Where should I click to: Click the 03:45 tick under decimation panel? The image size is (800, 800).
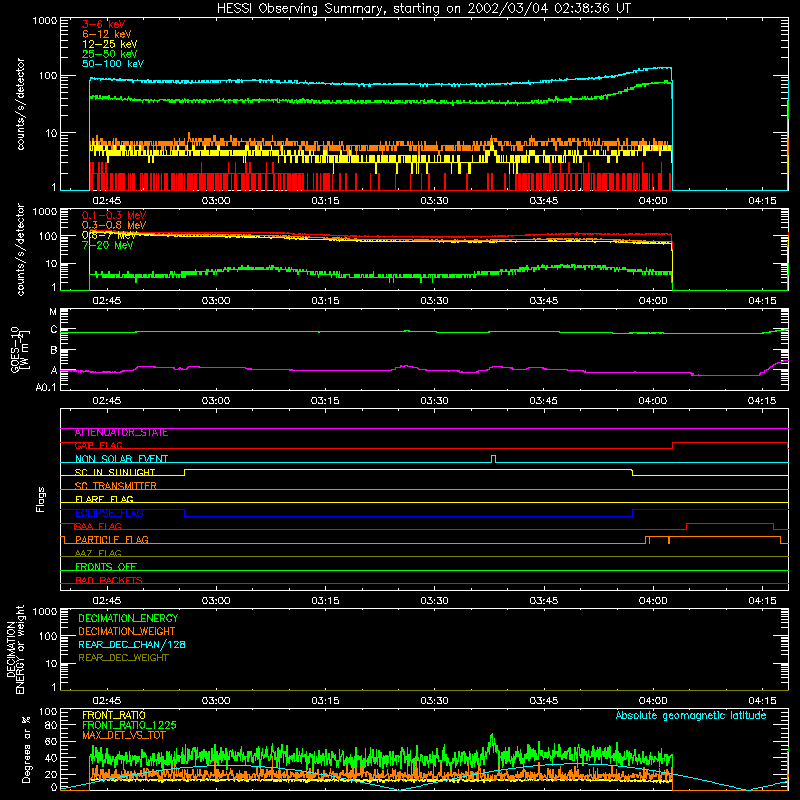[x=543, y=701]
